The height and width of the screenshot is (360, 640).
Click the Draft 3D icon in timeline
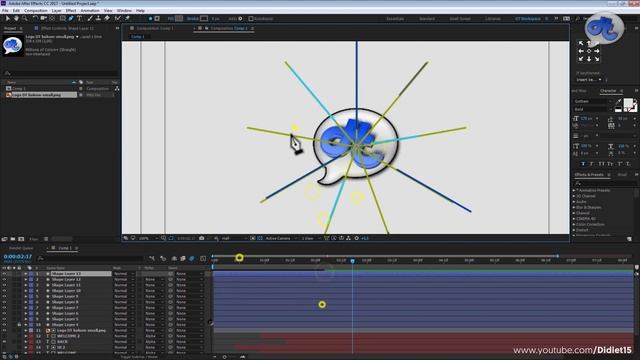coord(163,258)
